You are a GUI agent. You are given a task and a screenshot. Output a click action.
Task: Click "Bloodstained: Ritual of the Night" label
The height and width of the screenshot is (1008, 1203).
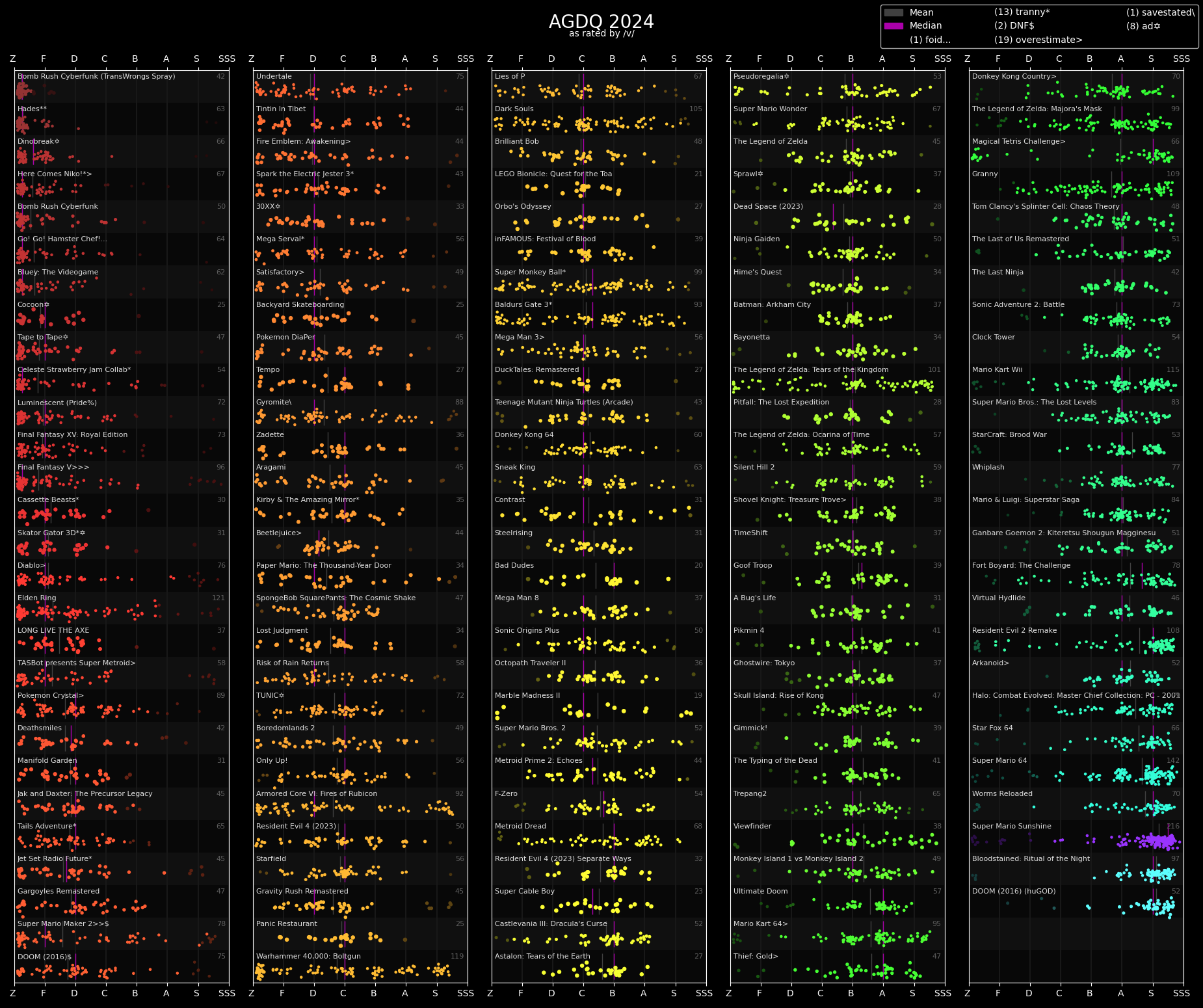1031,859
